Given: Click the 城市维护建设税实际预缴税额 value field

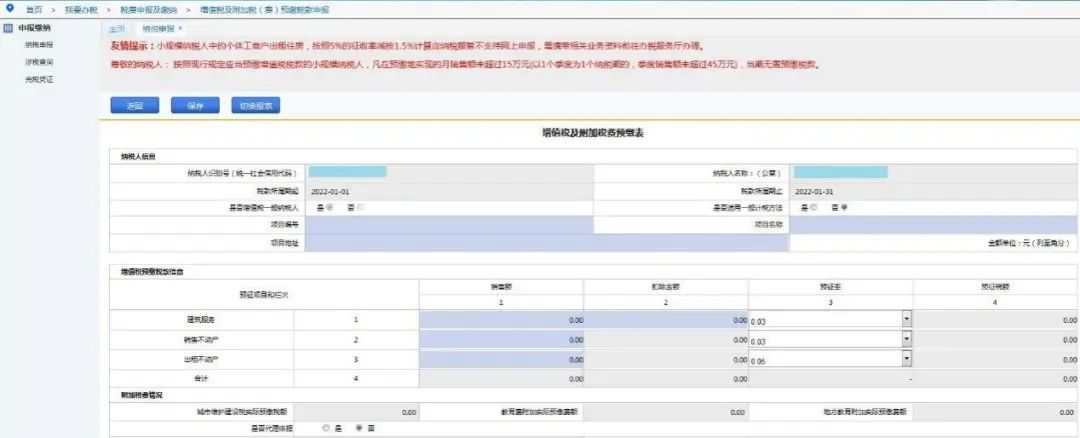Looking at the screenshot, I should tap(355, 412).
